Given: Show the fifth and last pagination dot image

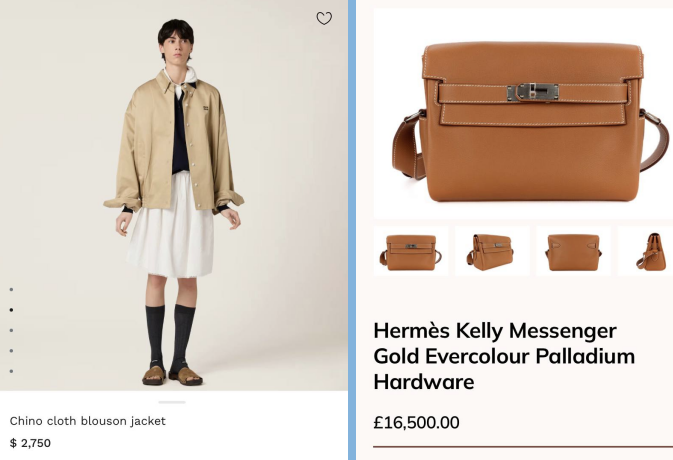Looking at the screenshot, I should [11, 371].
